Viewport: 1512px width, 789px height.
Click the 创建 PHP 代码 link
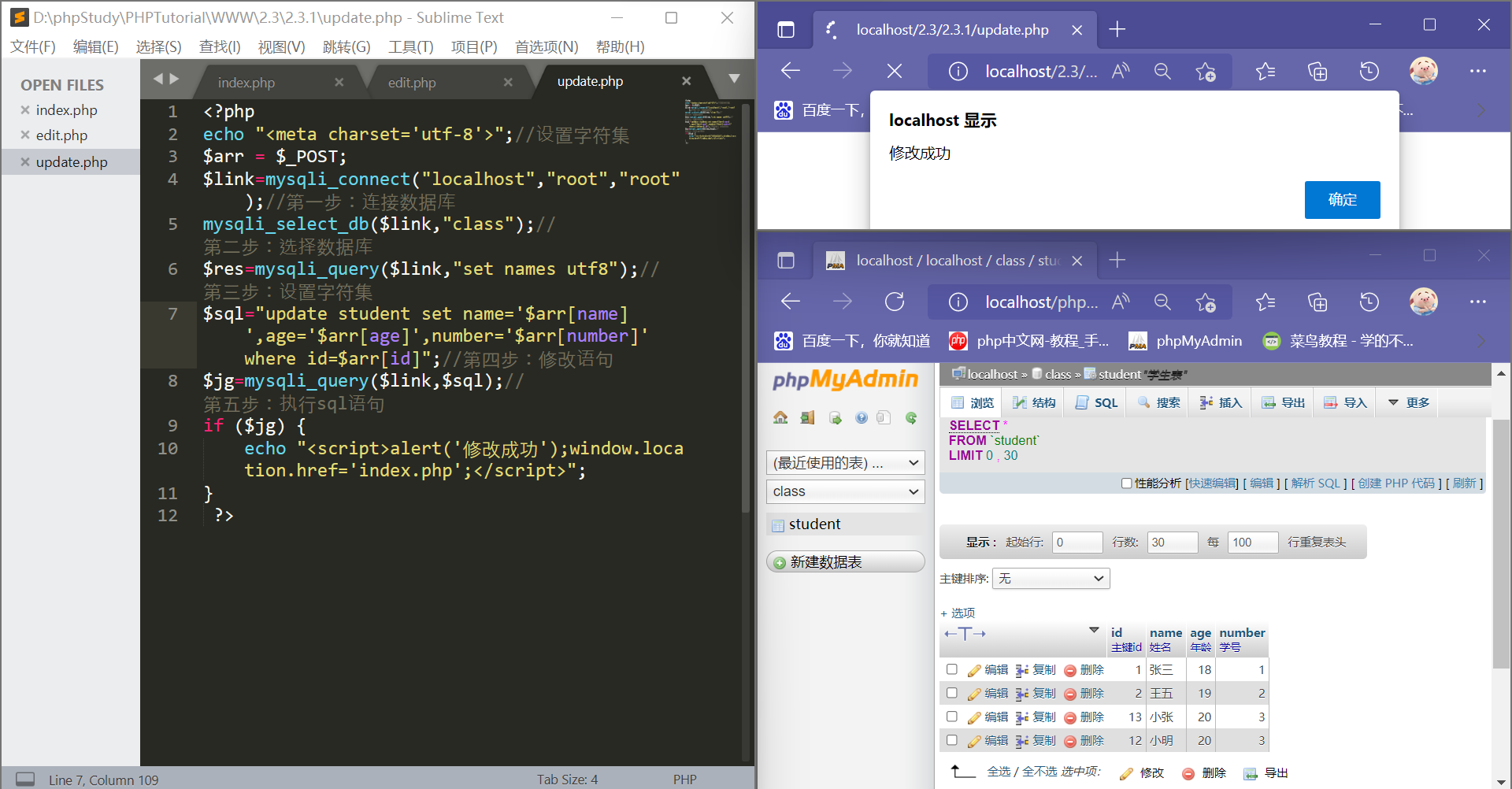[x=1396, y=483]
